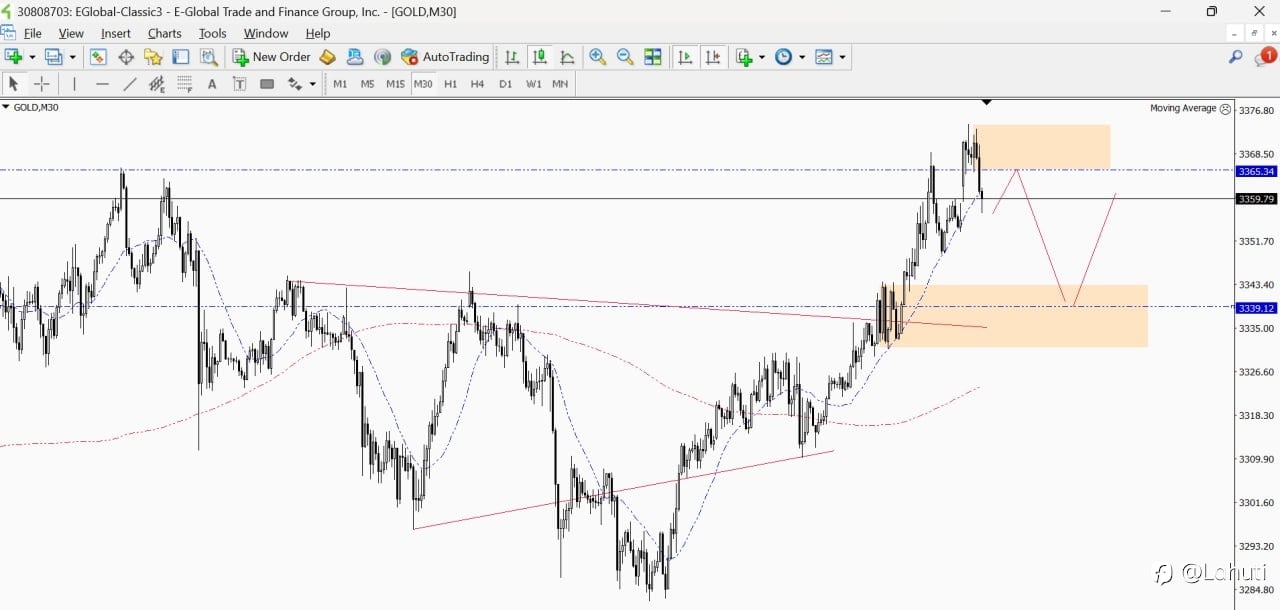Select the Cursor arrow tool

coord(14,84)
